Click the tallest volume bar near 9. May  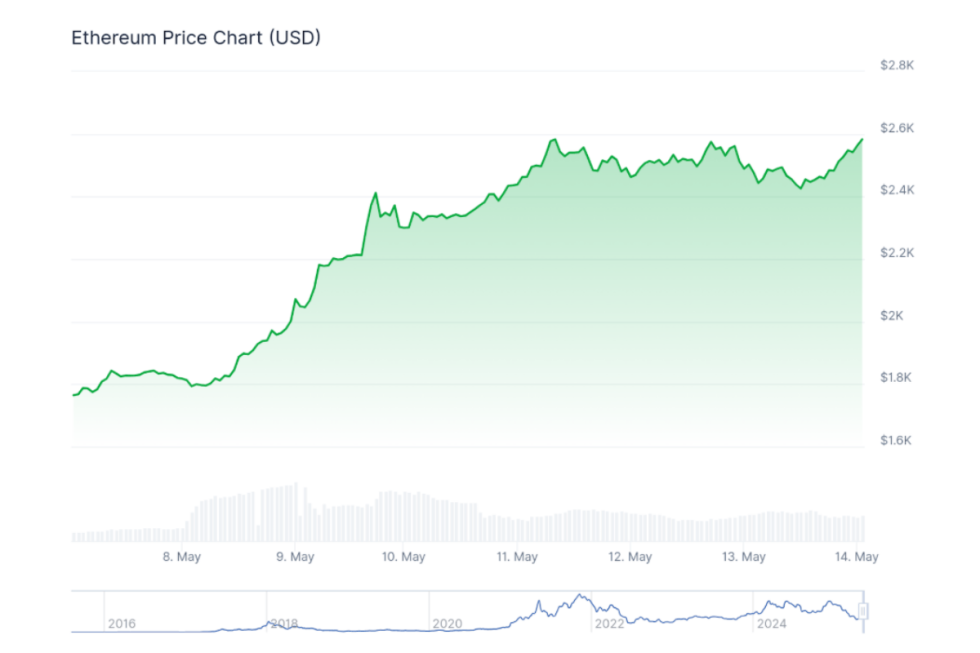point(296,513)
